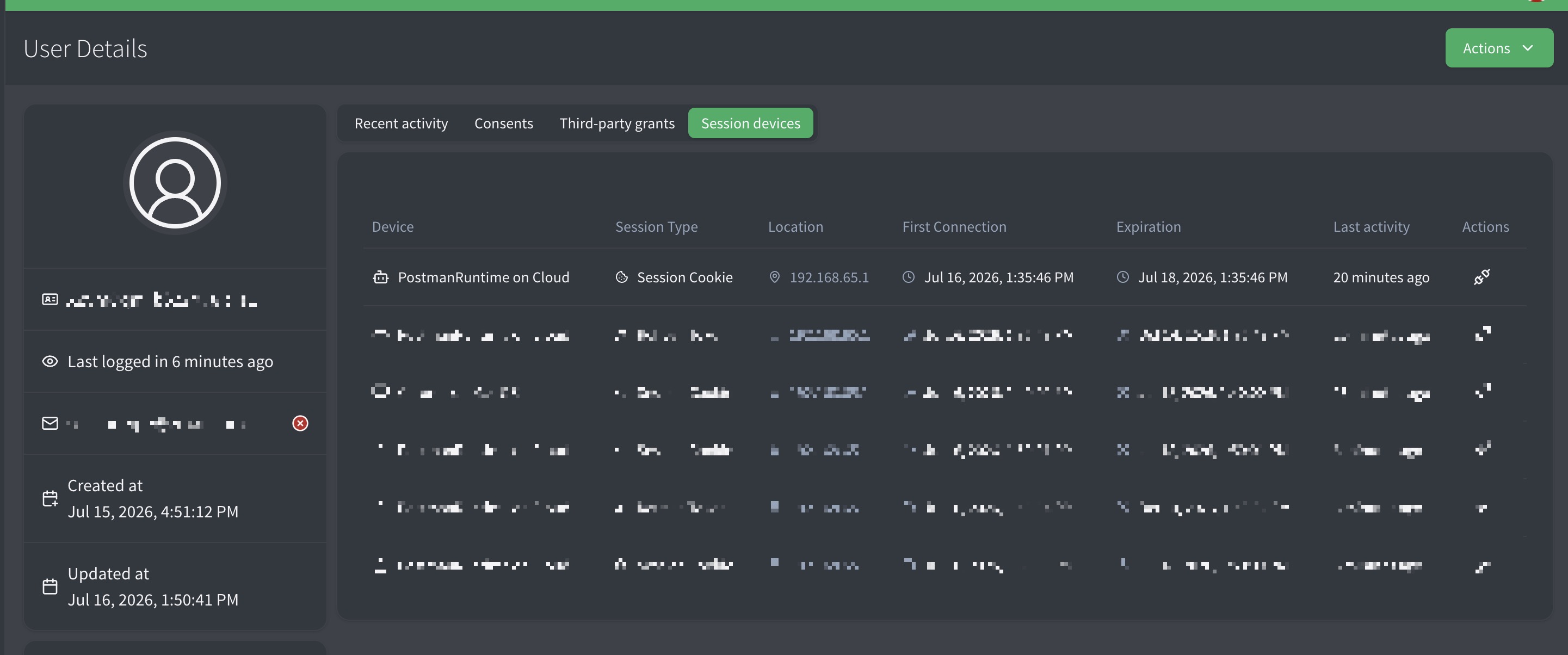Screen dimensions: 1568x655
Task: Click the 20 minutes ago last activity
Action: coord(1381,277)
